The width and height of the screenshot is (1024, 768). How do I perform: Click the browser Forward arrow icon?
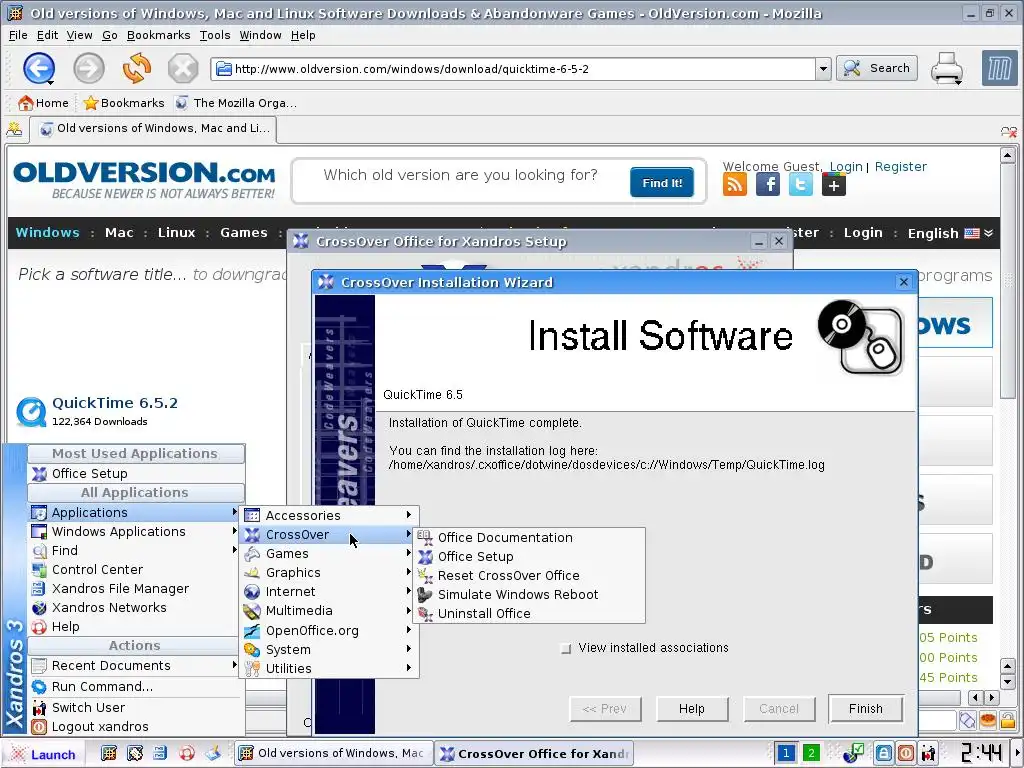click(x=88, y=68)
